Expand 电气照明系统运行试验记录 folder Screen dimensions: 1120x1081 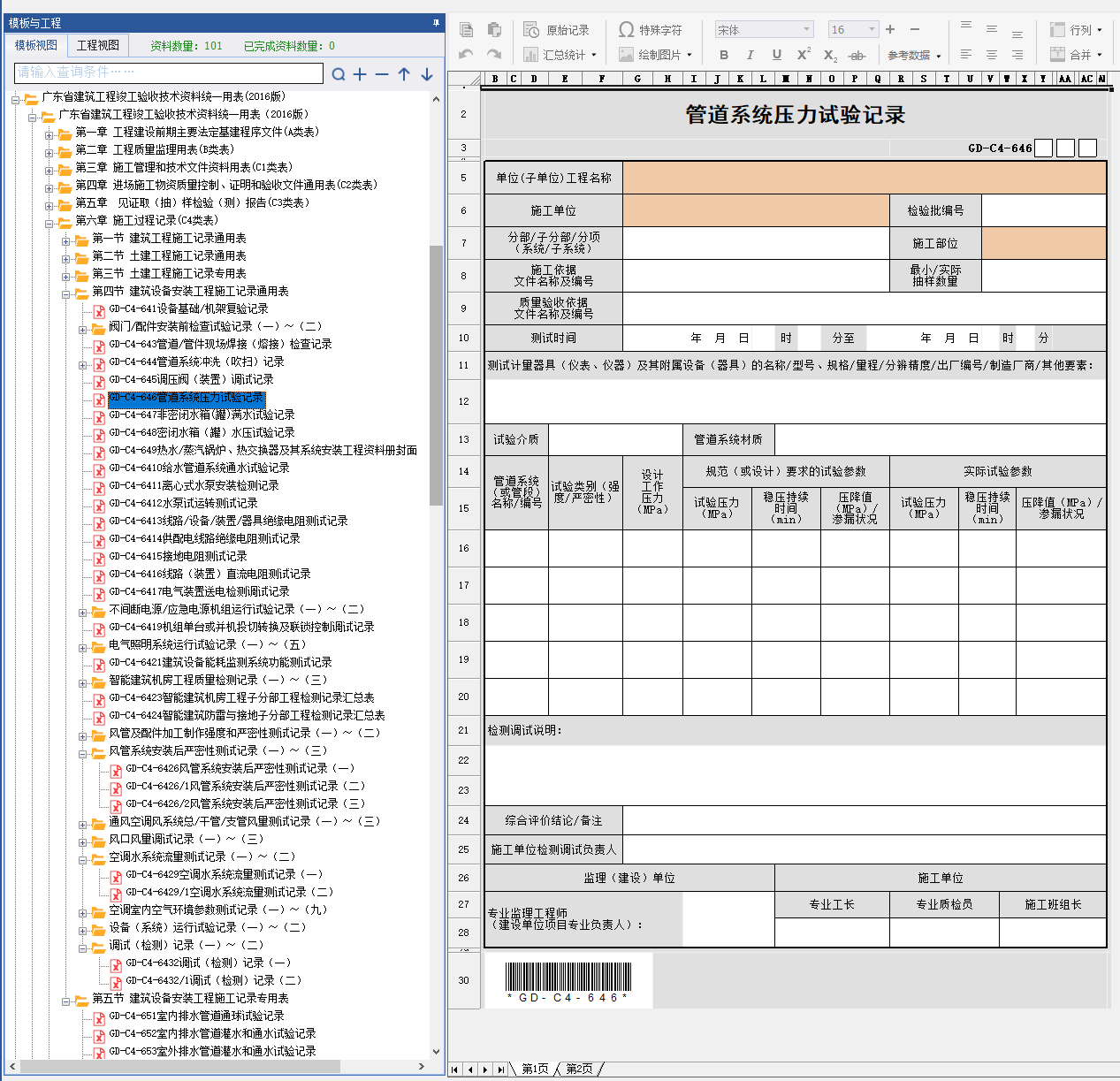(83, 648)
